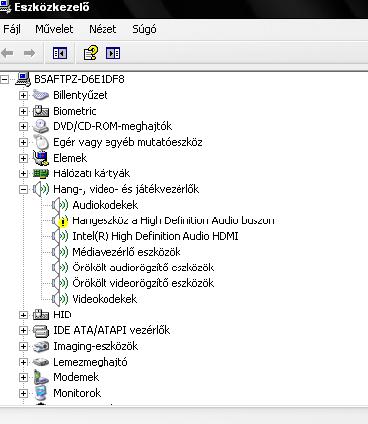Viewport: 368px width, 424px height.
Task: Expand Imaging-eszközök node
Action: pyautogui.click(x=23, y=346)
